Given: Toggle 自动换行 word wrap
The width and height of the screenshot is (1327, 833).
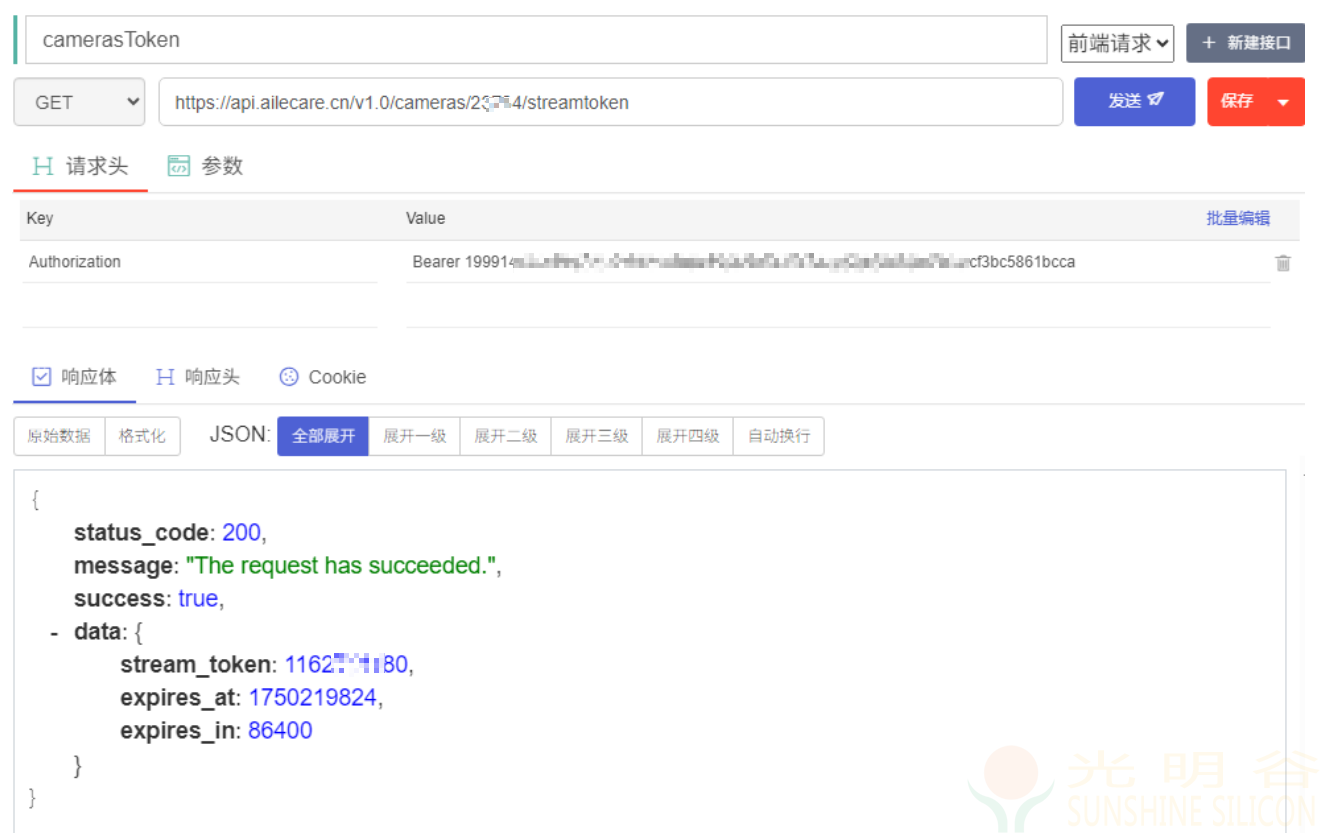Looking at the screenshot, I should pyautogui.click(x=779, y=436).
